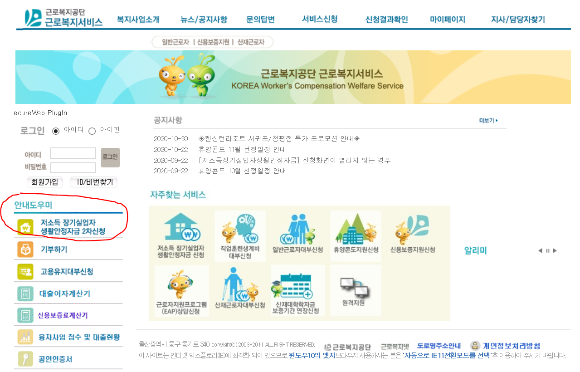The width and height of the screenshot is (580, 372).
Task: Click the 알리미 heading
Action: pos(476,251)
